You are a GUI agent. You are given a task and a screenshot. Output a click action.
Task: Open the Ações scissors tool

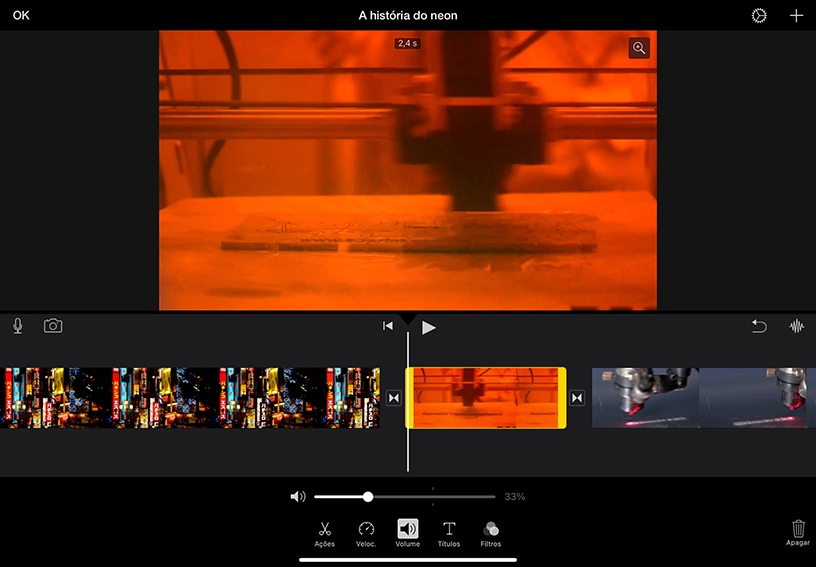tap(325, 534)
